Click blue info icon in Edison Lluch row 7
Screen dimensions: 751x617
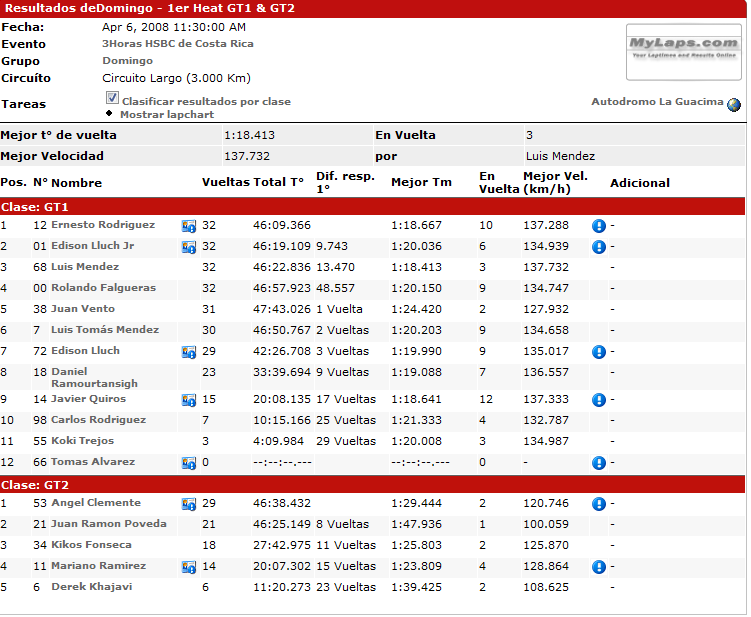coord(599,352)
